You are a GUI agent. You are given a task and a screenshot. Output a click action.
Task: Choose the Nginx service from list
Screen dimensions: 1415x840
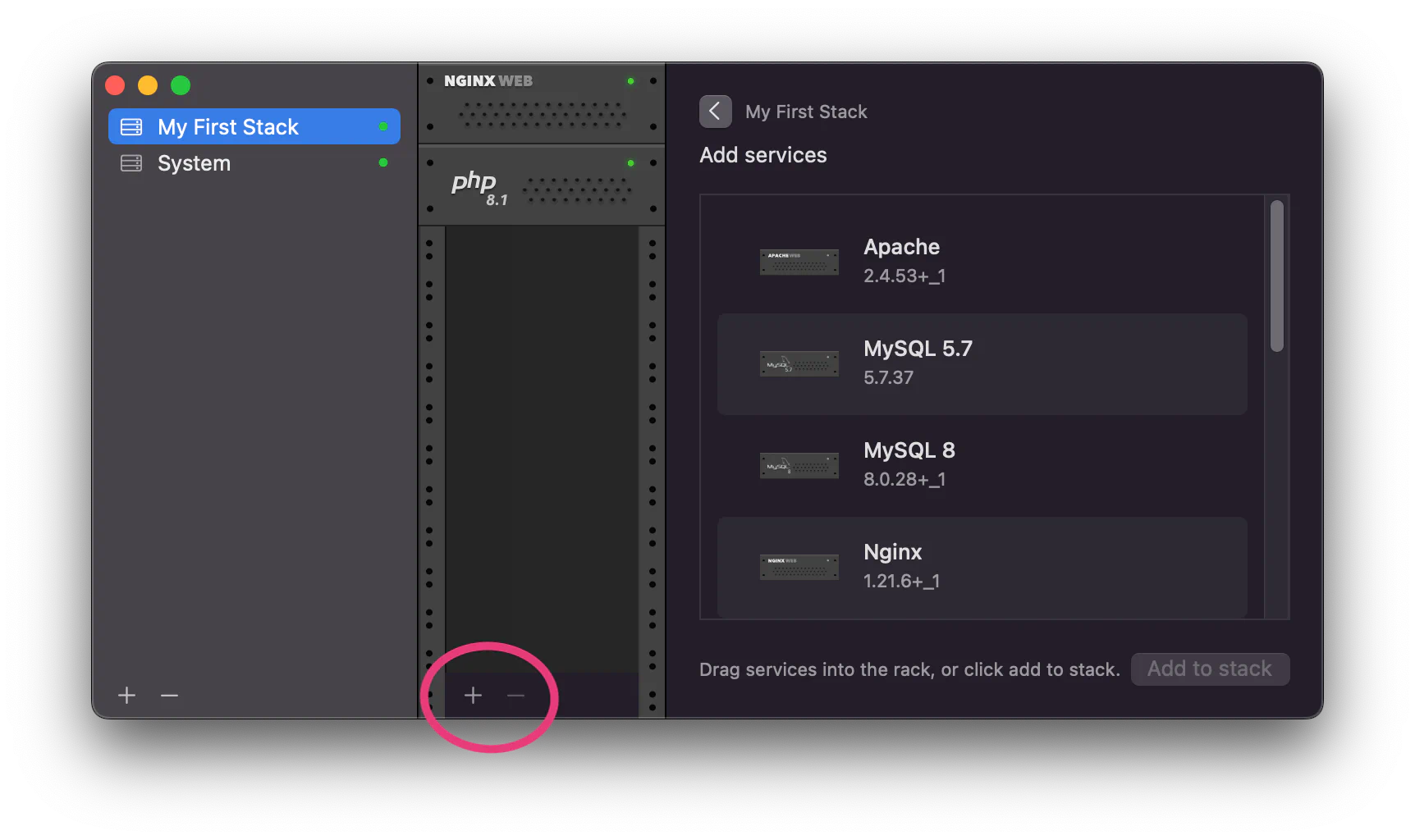click(982, 566)
